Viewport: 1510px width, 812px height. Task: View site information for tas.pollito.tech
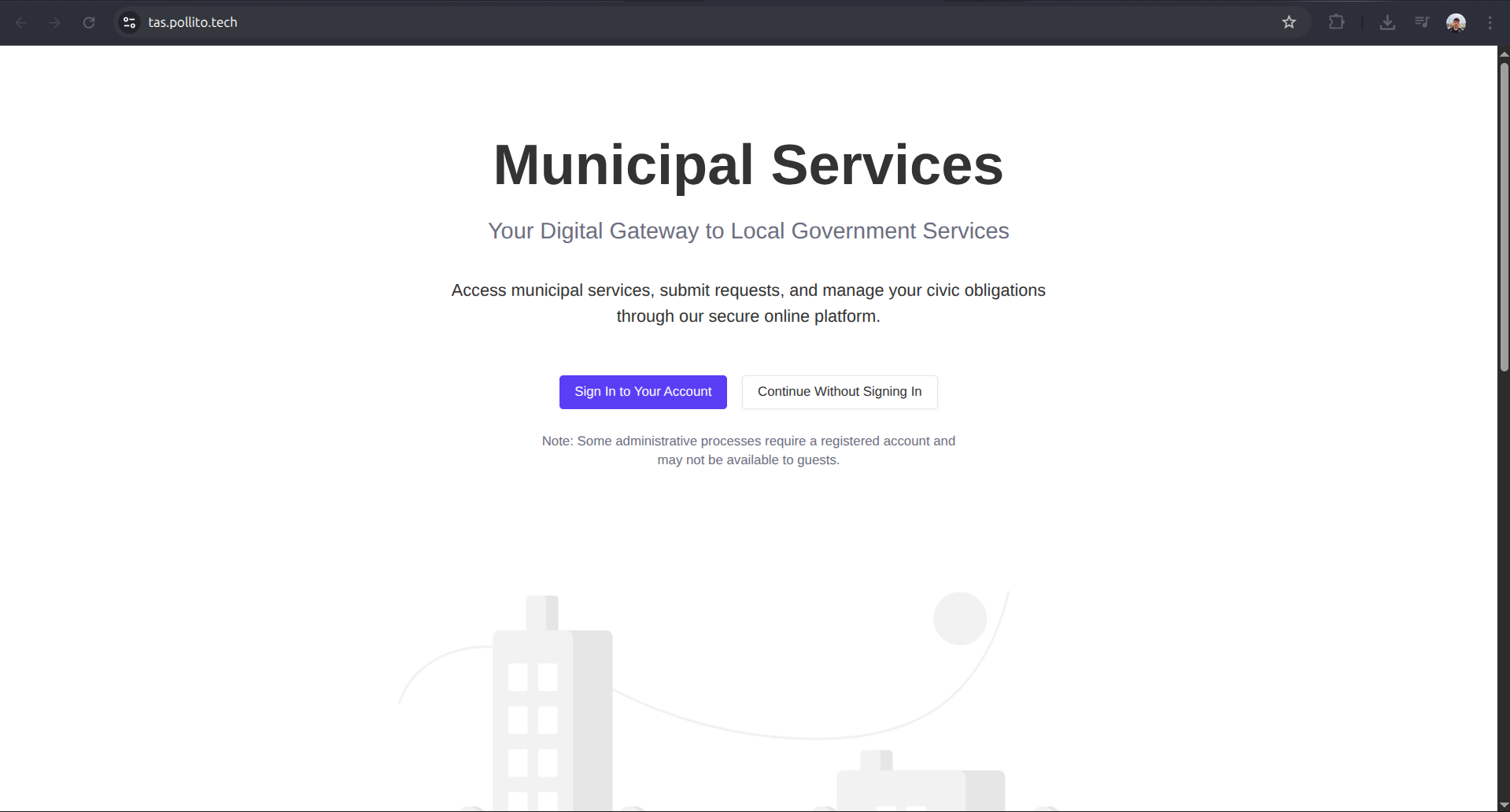(130, 23)
